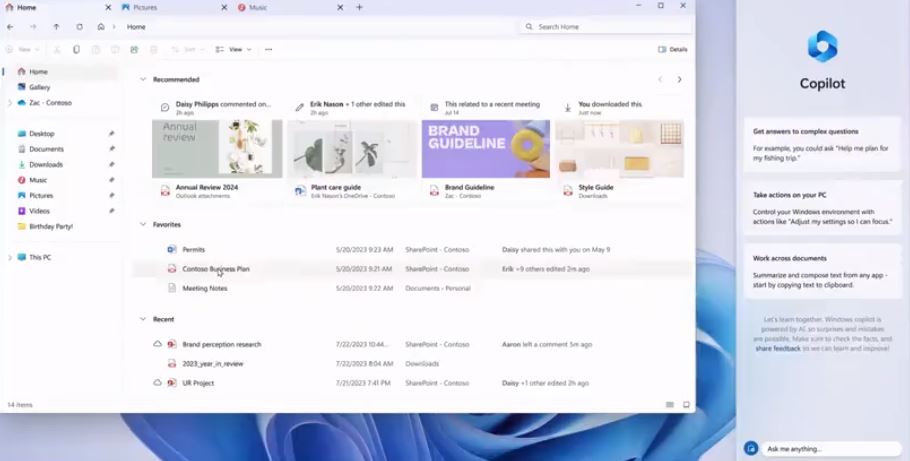
Task: Open the New dropdown menu
Action: (x=22, y=49)
